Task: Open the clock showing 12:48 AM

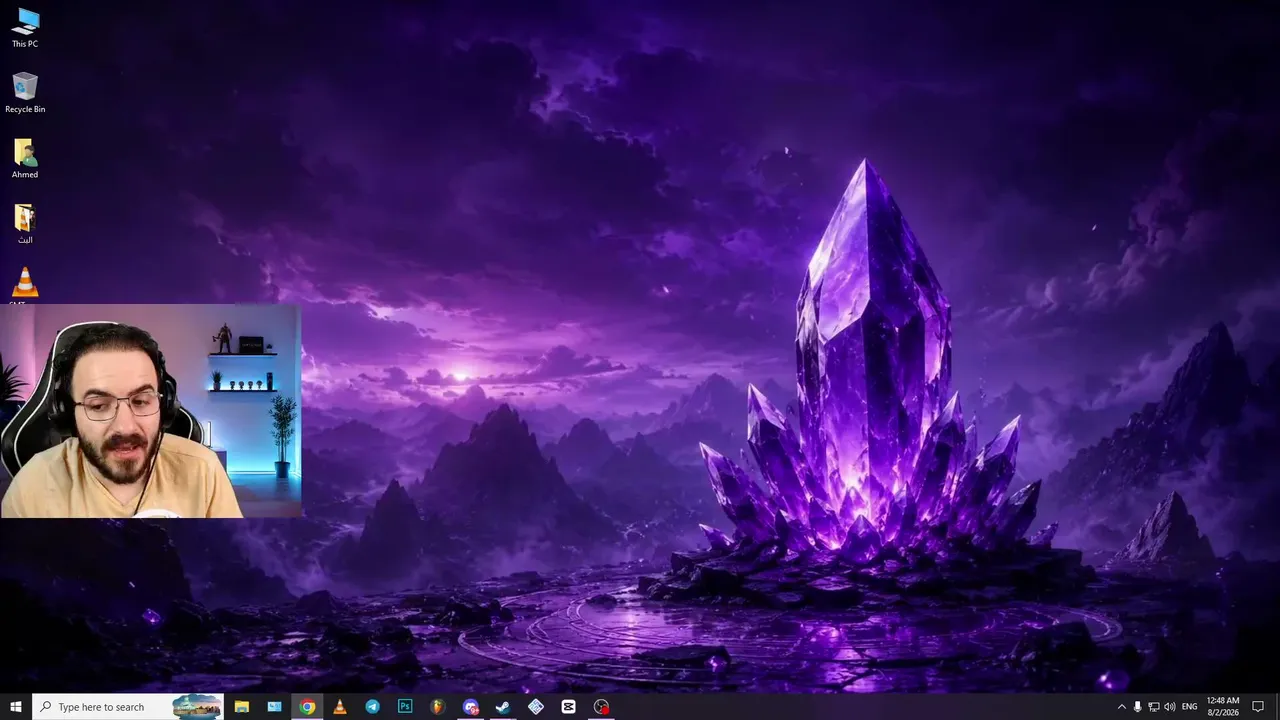Action: tap(1223, 707)
